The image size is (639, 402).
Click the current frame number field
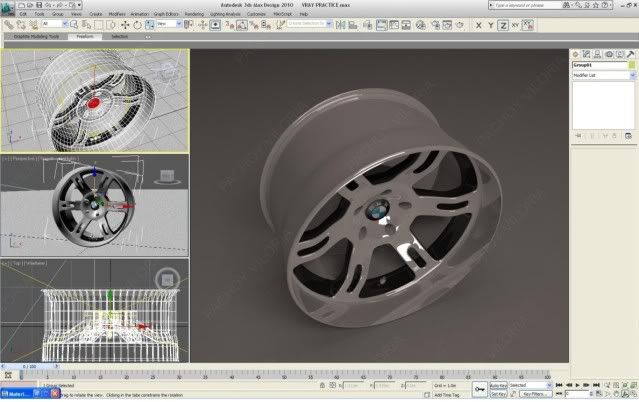(577, 394)
